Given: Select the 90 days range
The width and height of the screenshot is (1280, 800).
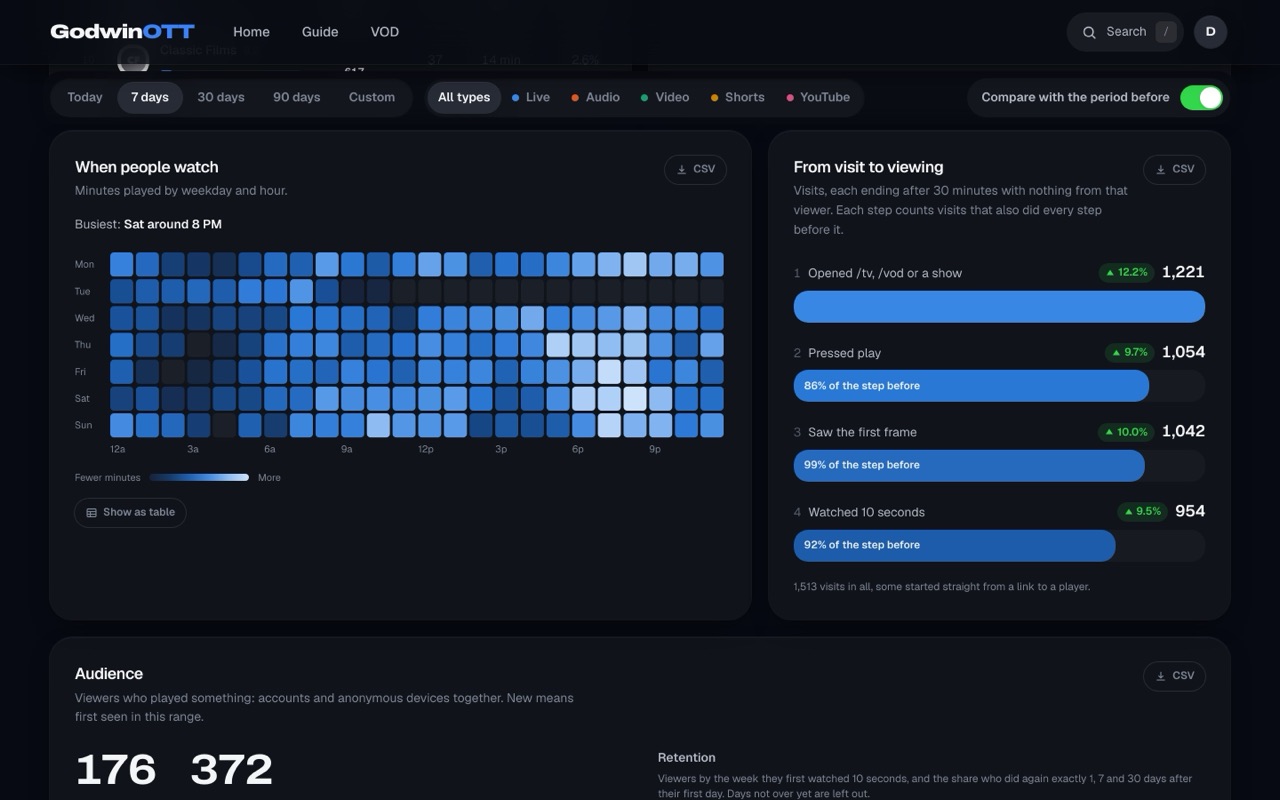Looking at the screenshot, I should pos(297,97).
